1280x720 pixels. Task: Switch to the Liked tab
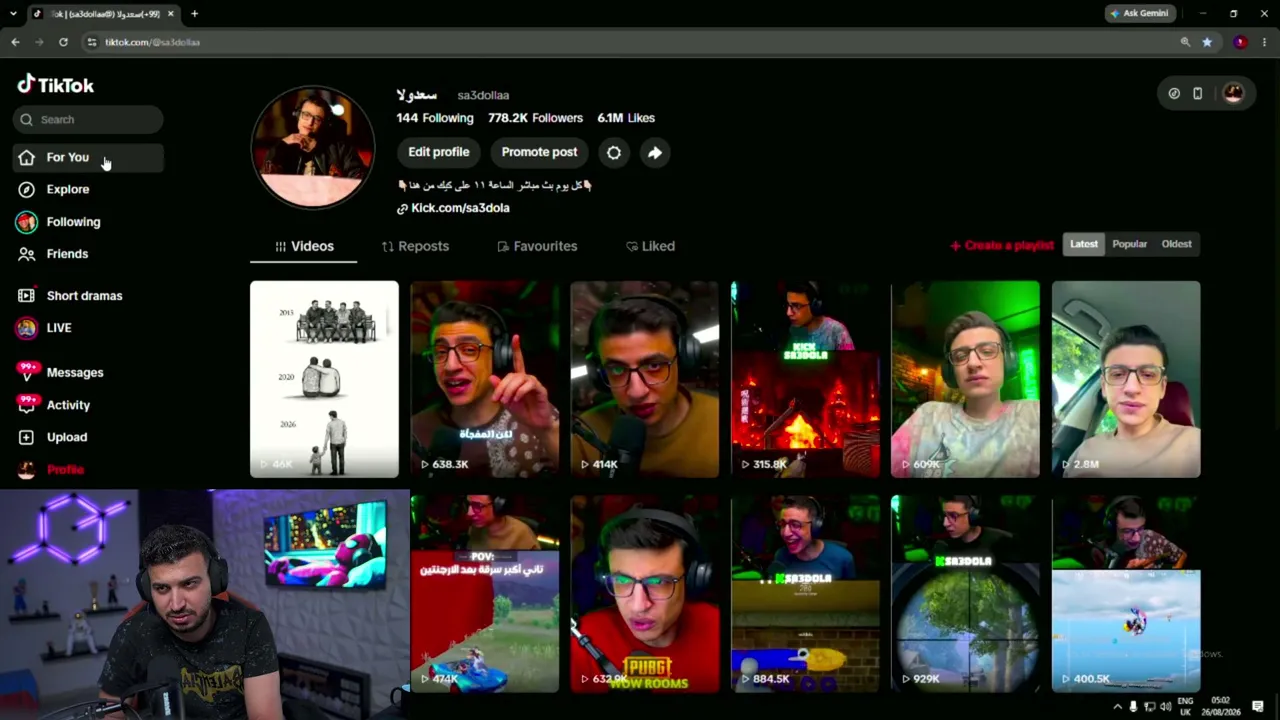[650, 246]
